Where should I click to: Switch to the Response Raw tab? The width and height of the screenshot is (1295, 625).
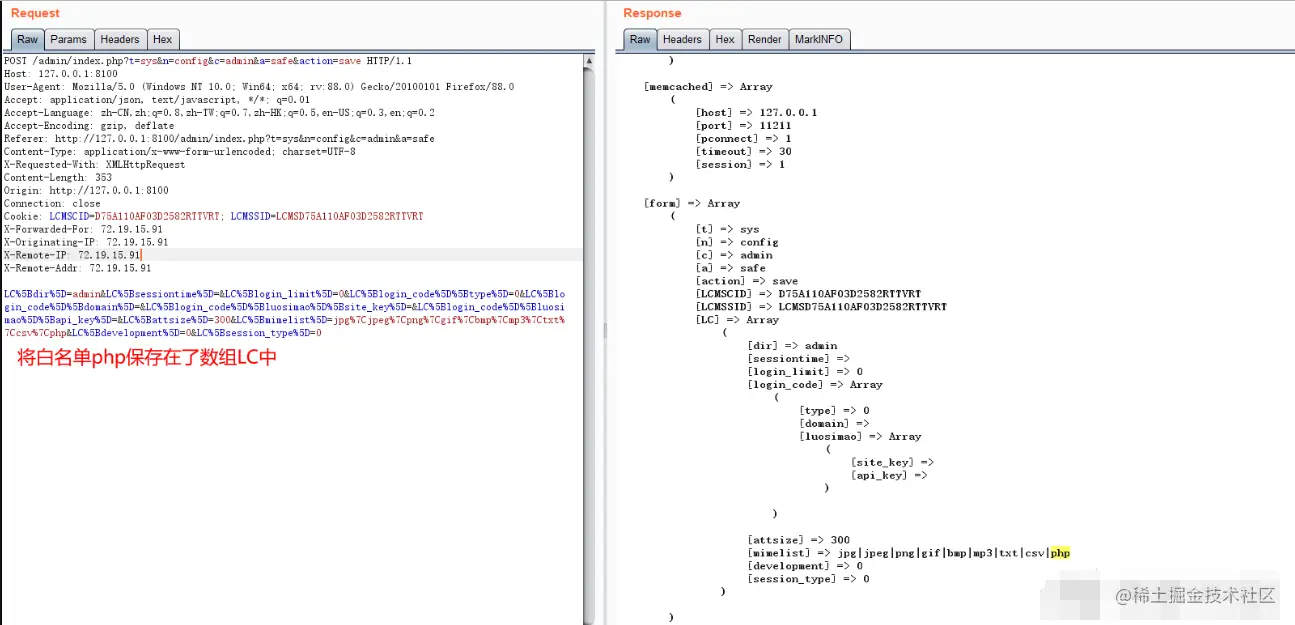[640, 40]
